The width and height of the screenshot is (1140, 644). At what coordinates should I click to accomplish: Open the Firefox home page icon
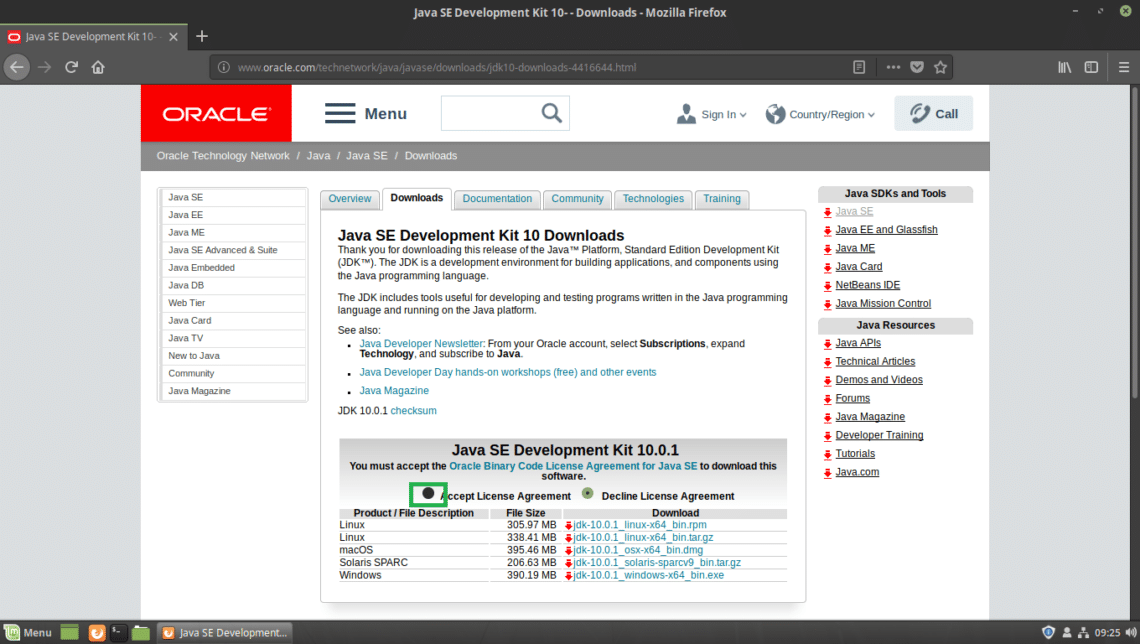(98, 68)
